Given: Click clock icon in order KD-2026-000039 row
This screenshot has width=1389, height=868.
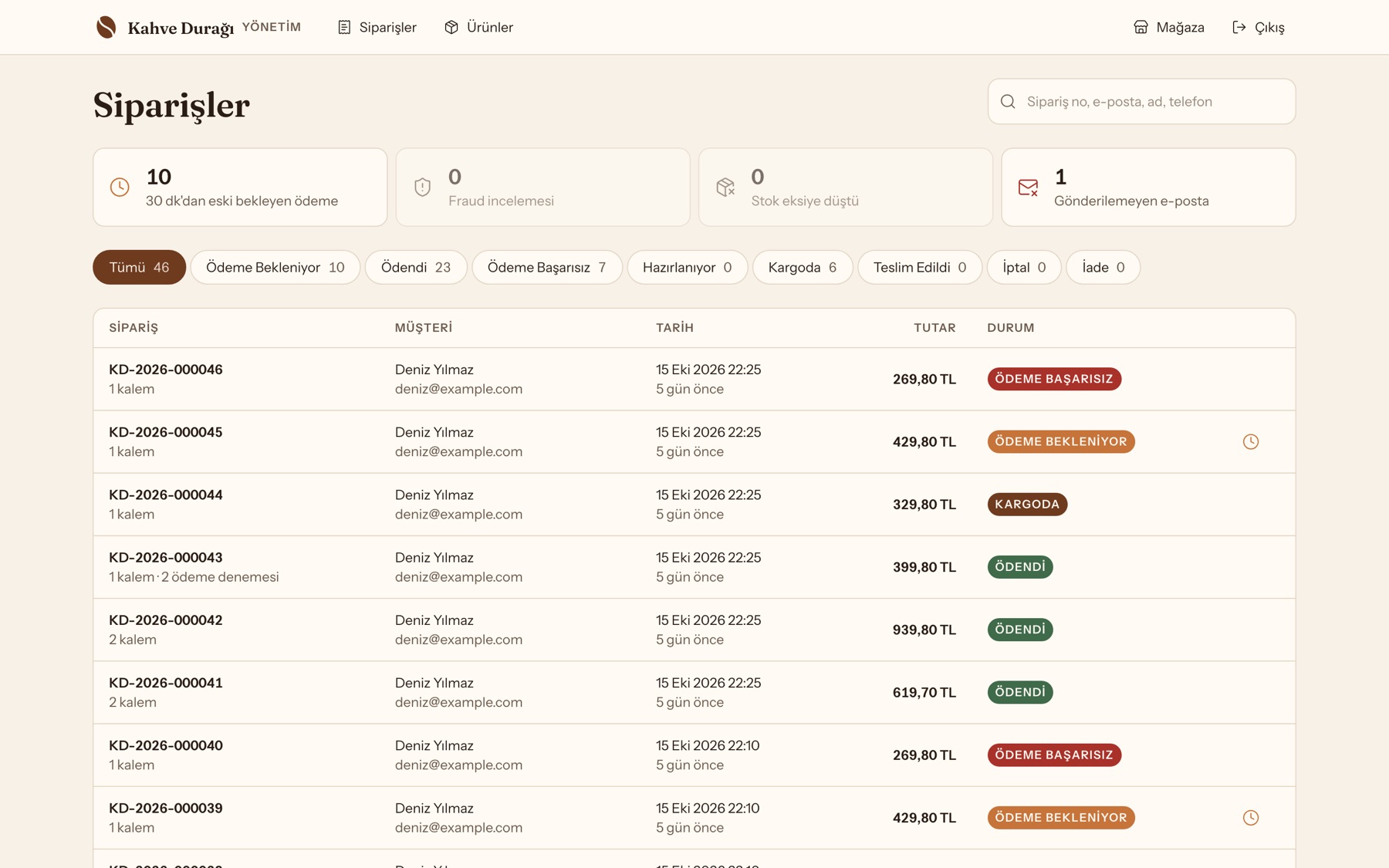Looking at the screenshot, I should pyautogui.click(x=1251, y=817).
